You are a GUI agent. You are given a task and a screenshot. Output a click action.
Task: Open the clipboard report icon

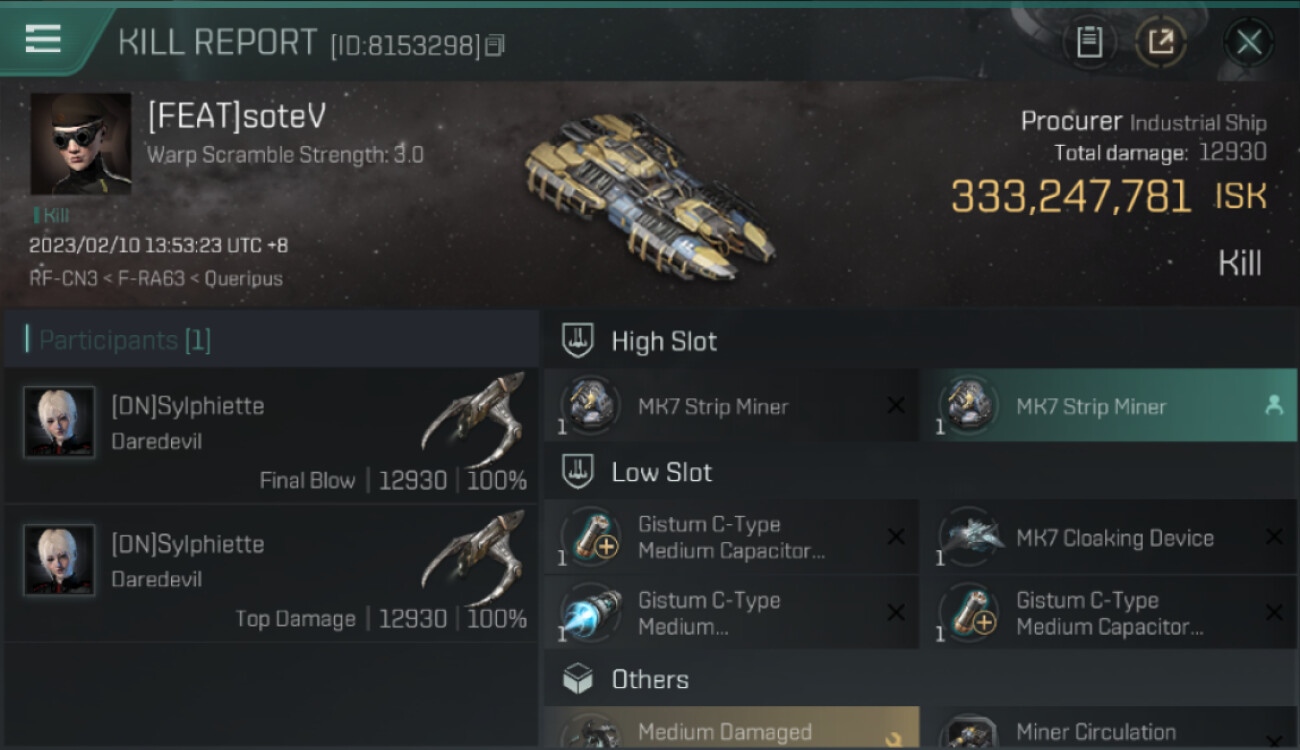(x=1089, y=42)
